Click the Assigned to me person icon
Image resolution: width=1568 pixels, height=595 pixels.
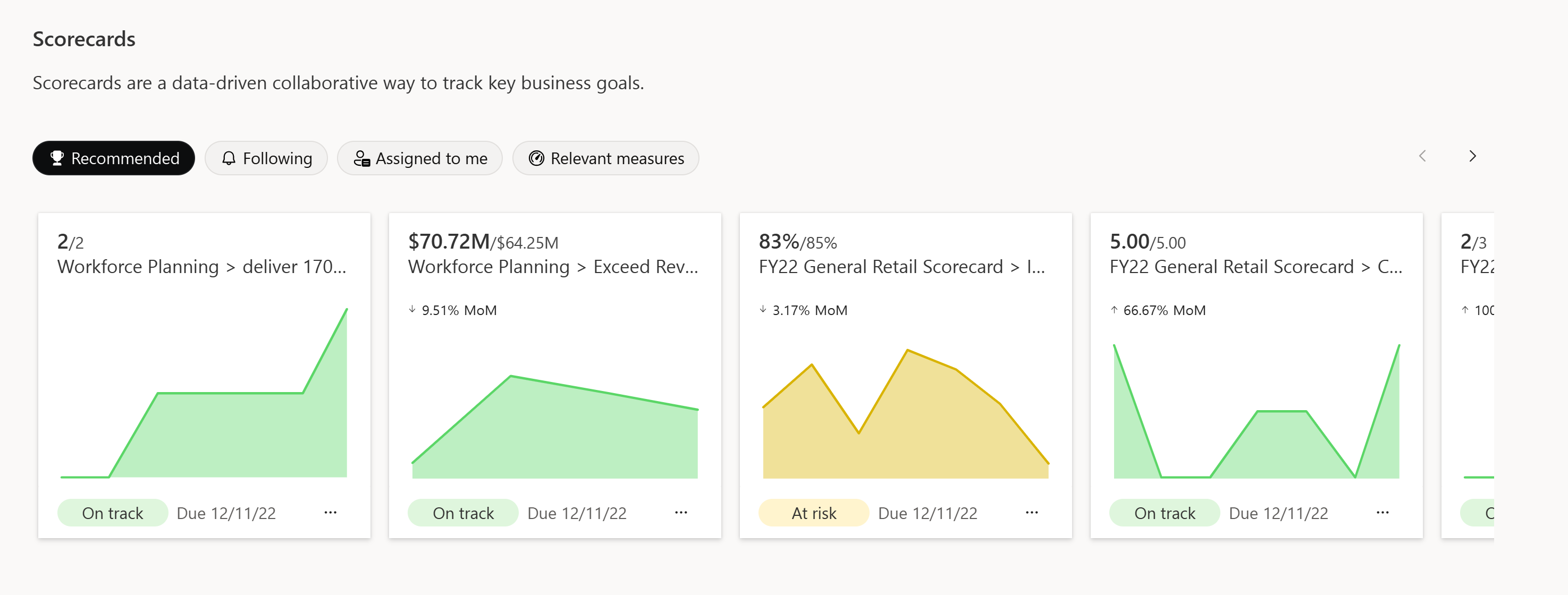(362, 157)
